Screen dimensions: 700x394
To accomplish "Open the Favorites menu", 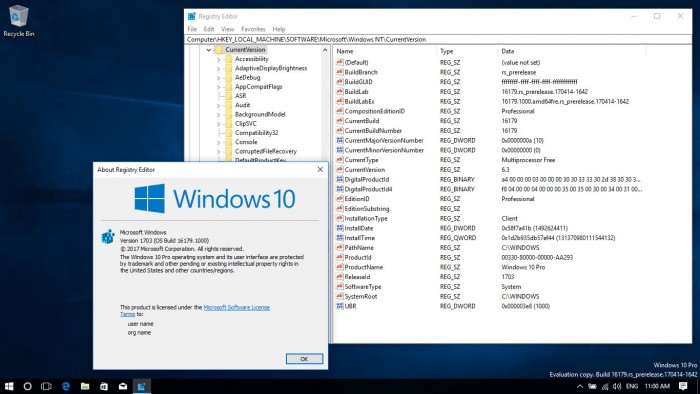I will tap(253, 29).
